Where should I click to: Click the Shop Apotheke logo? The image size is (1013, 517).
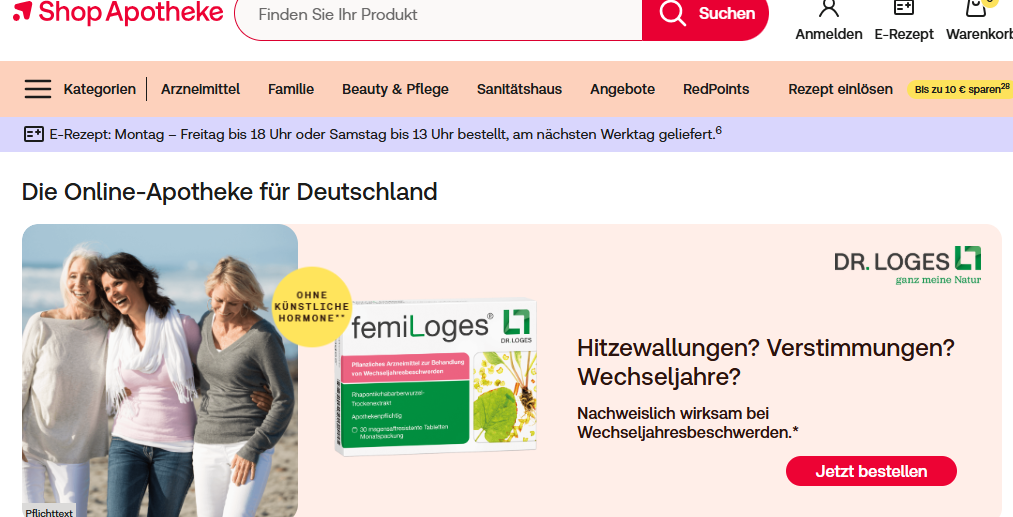pos(118,13)
